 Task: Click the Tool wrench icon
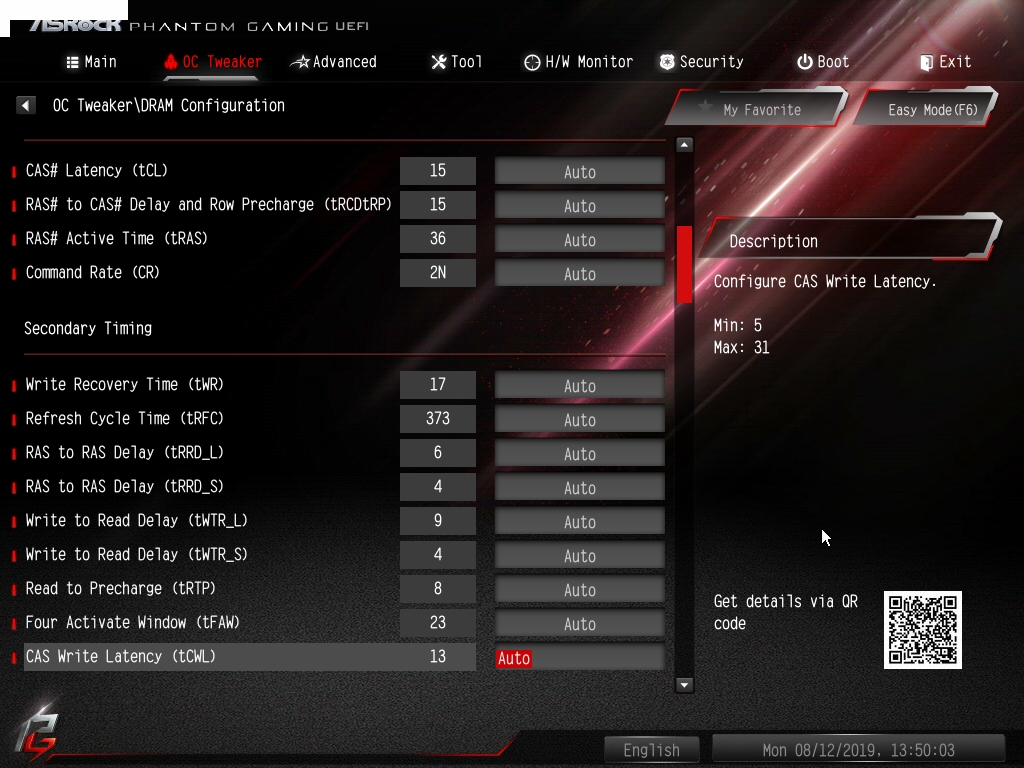point(439,62)
